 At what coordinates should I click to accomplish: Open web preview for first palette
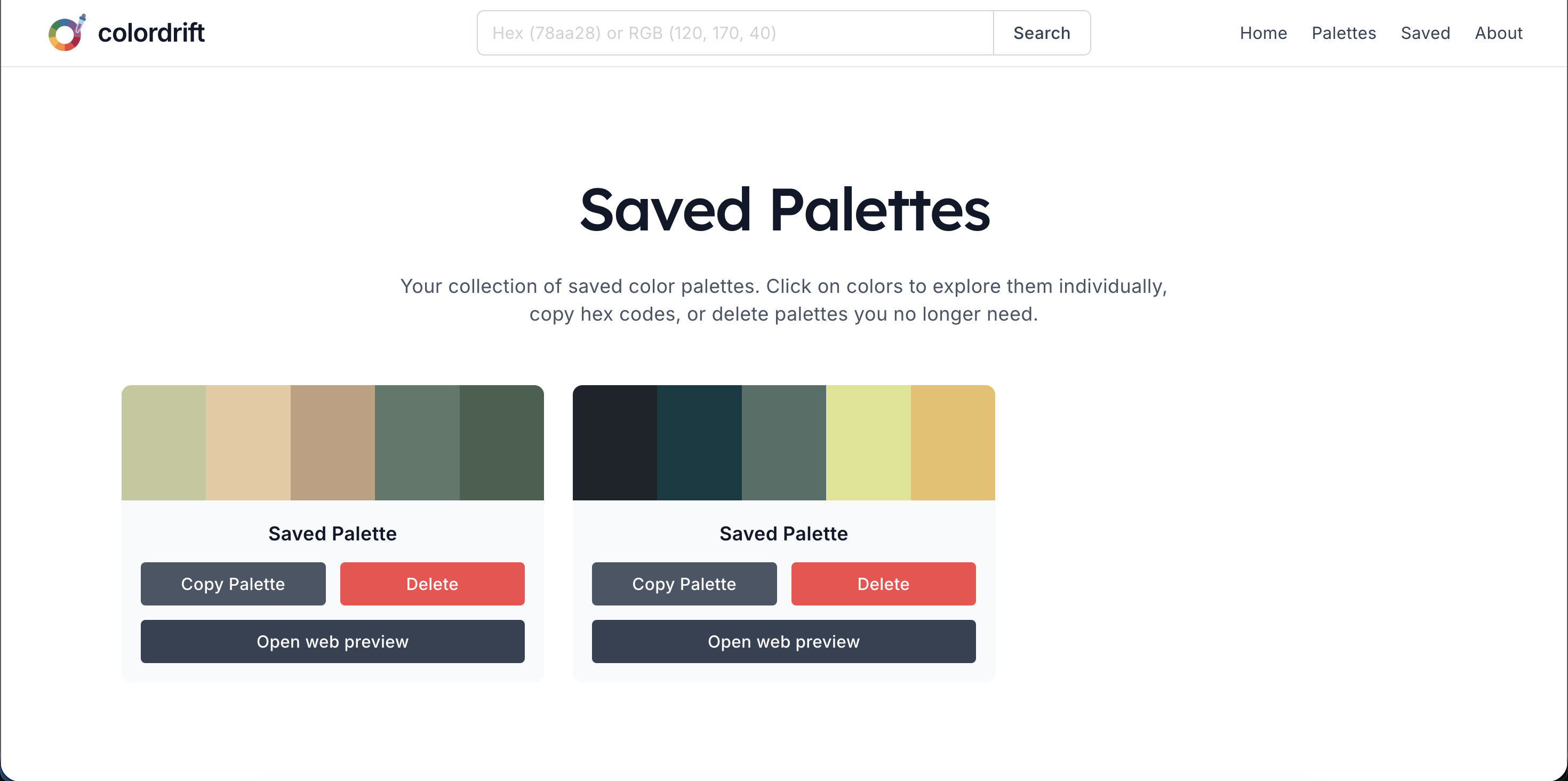tap(332, 641)
